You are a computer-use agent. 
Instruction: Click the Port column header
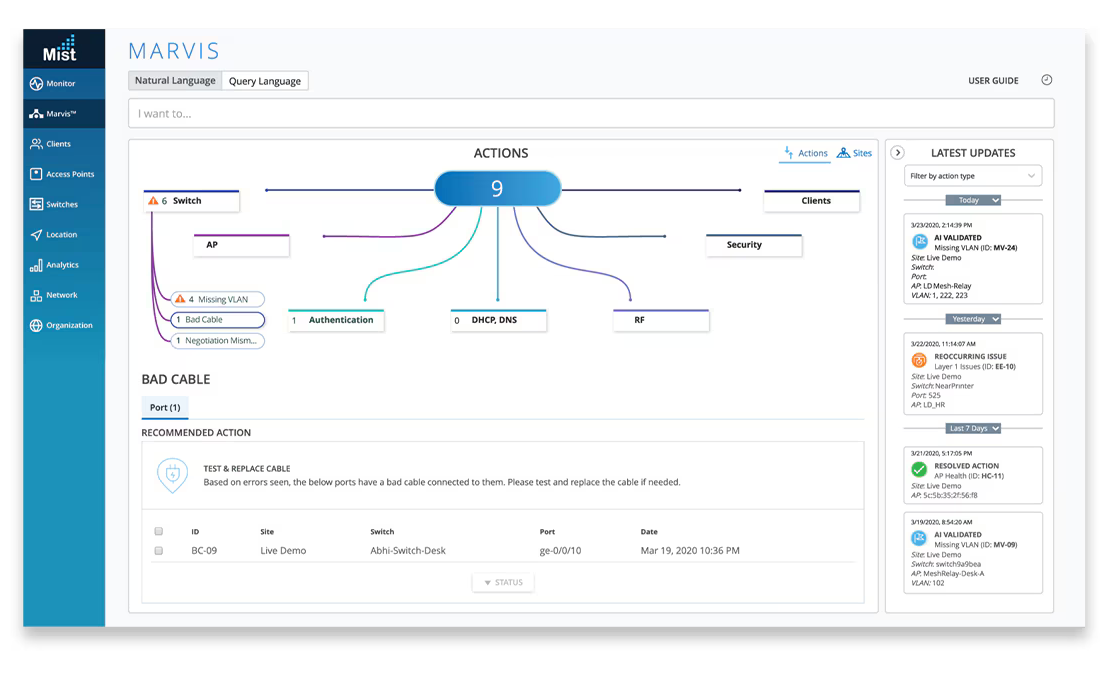[547, 531]
